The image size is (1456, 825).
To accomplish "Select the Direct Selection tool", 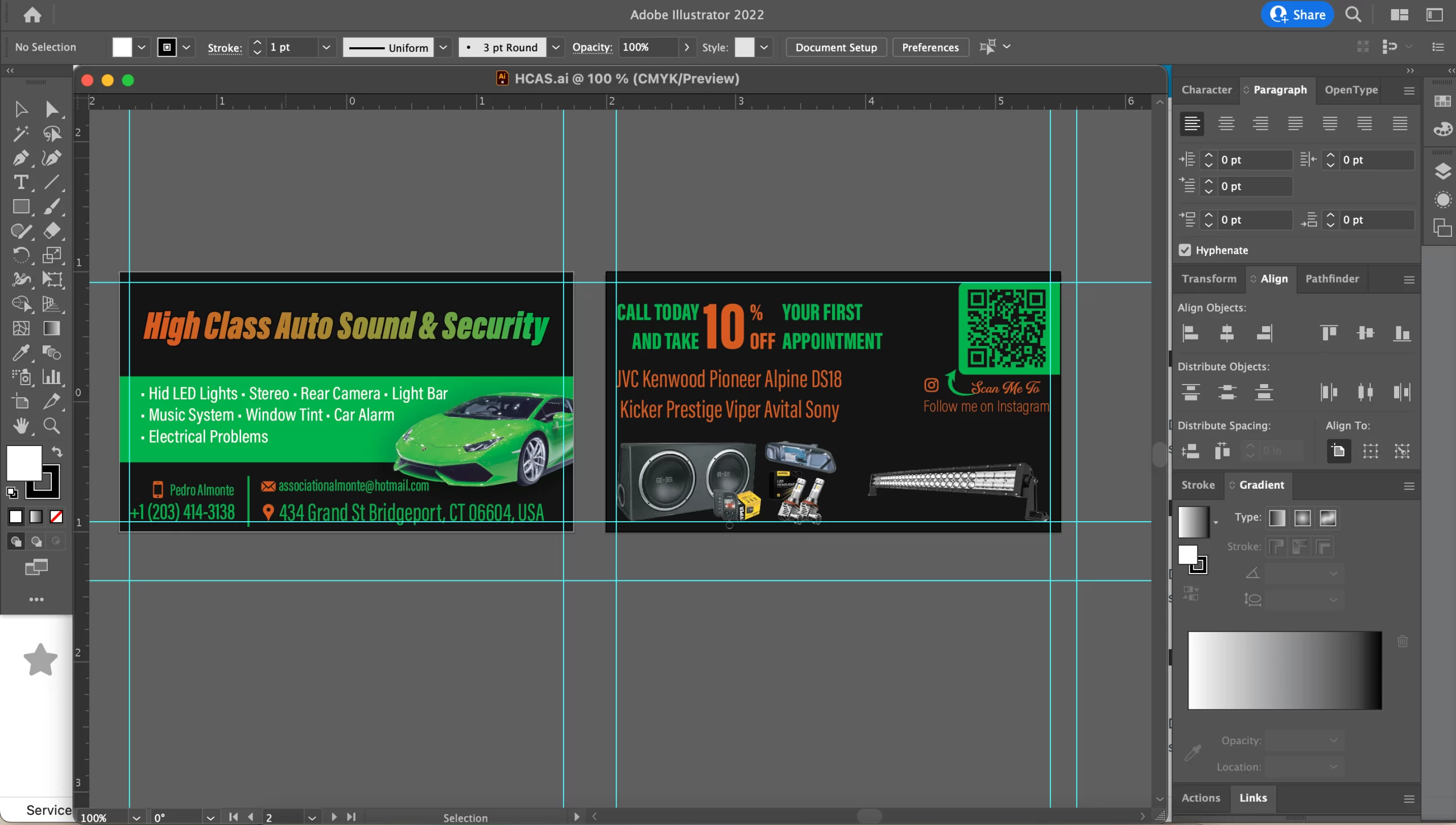I will tap(52, 109).
